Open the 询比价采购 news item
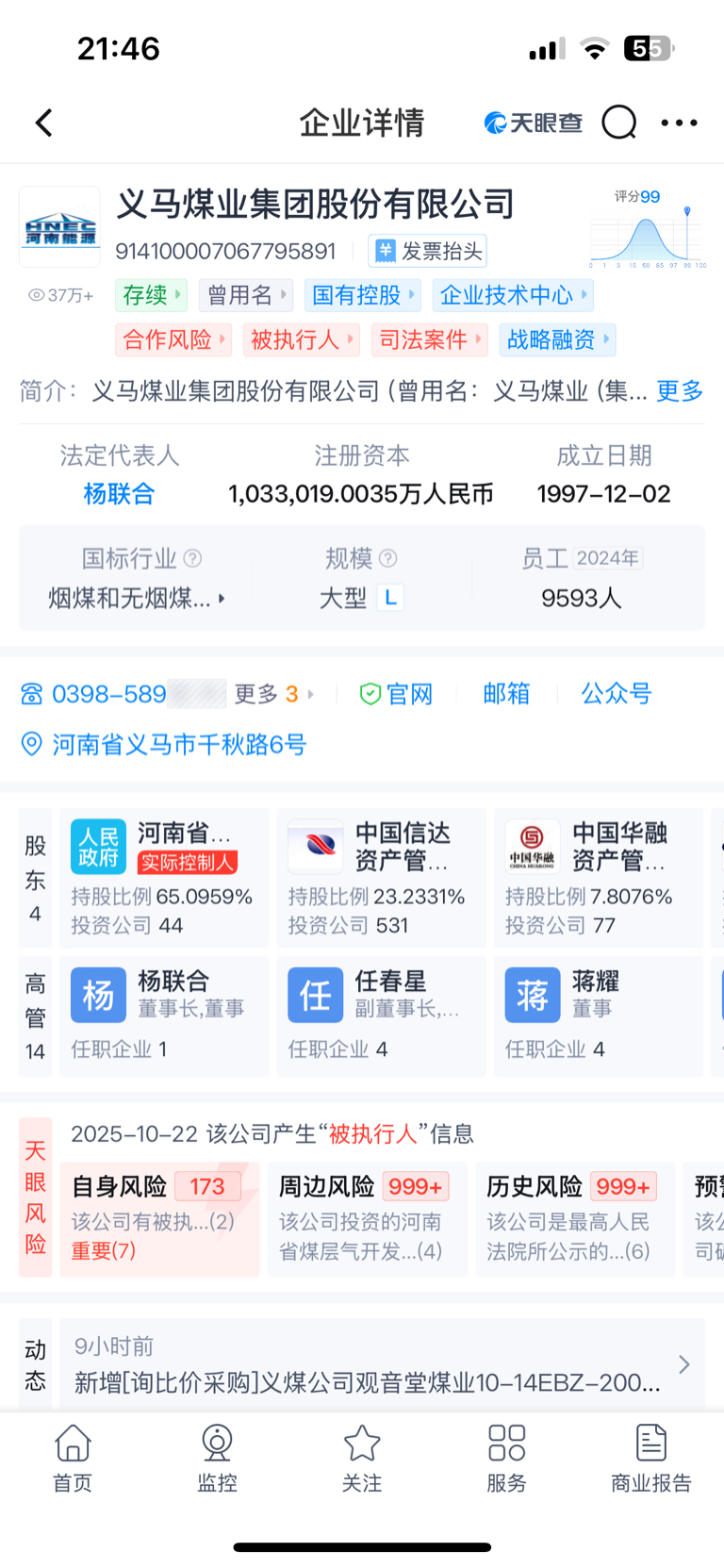 pyautogui.click(x=368, y=1382)
